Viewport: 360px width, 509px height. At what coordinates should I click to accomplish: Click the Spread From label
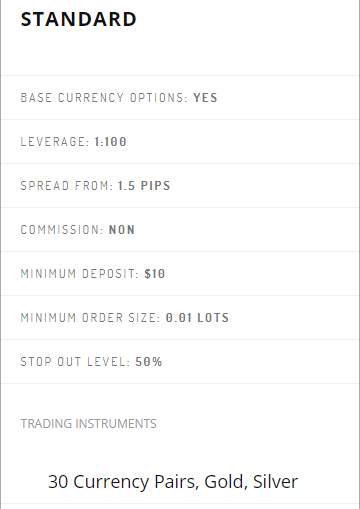[67, 186]
